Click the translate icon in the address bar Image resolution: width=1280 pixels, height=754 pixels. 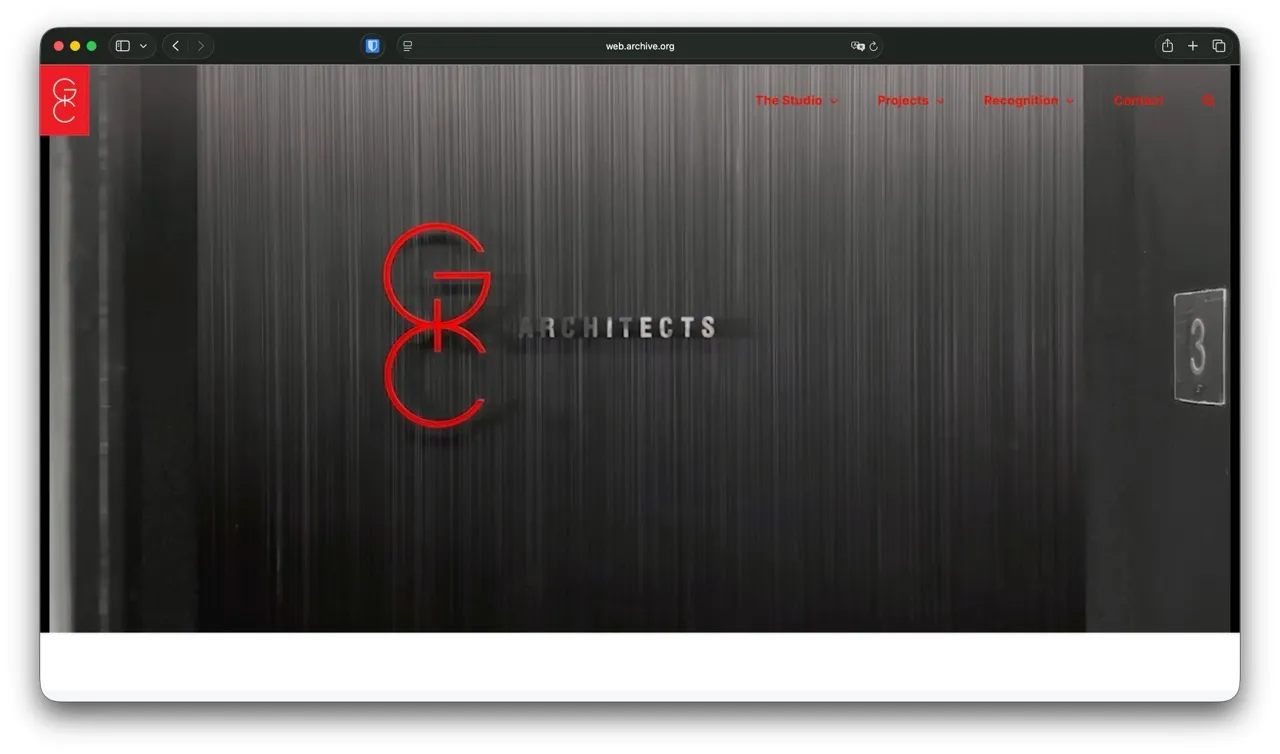click(x=857, y=45)
